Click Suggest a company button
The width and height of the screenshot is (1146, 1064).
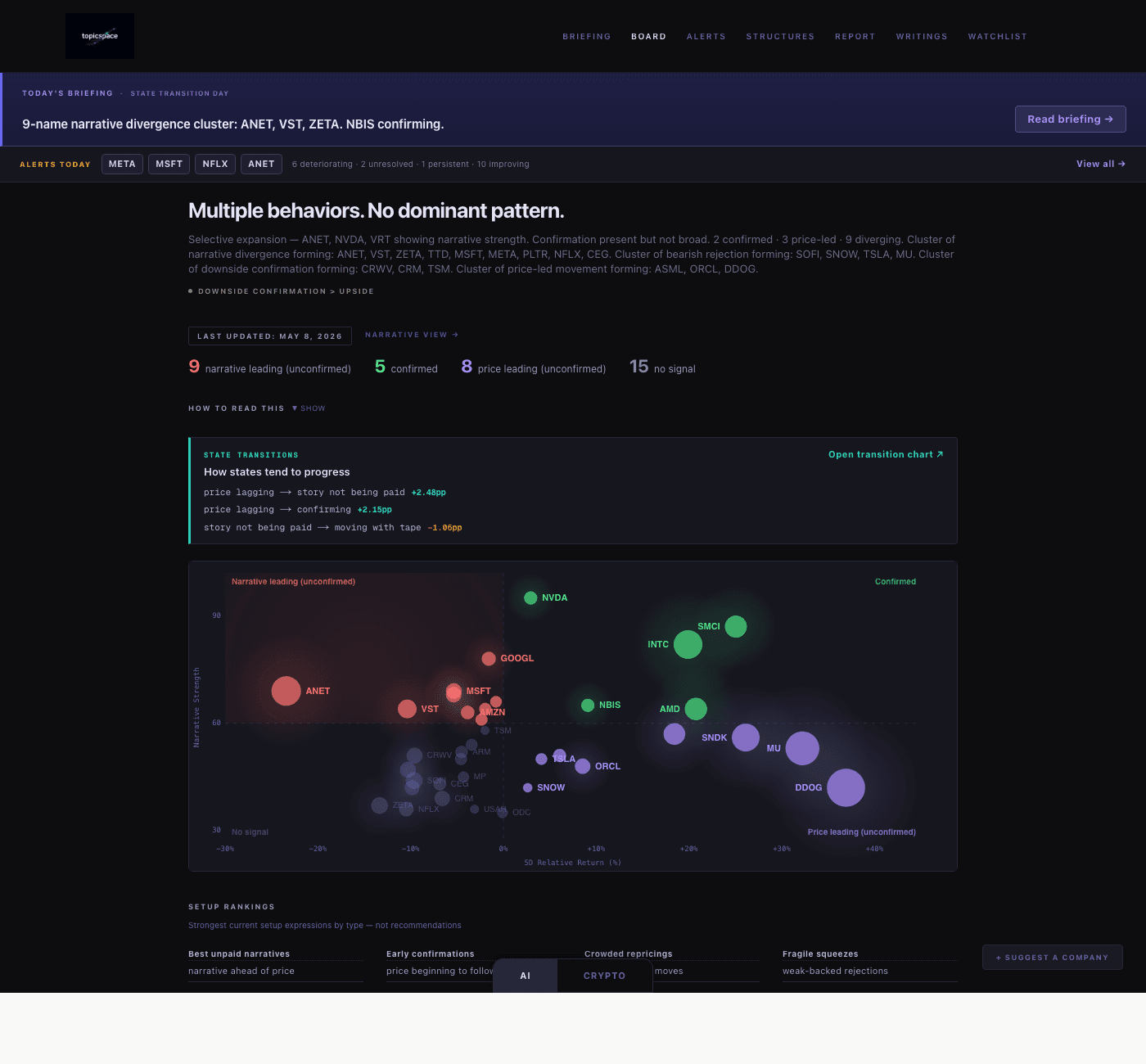pyautogui.click(x=1052, y=958)
